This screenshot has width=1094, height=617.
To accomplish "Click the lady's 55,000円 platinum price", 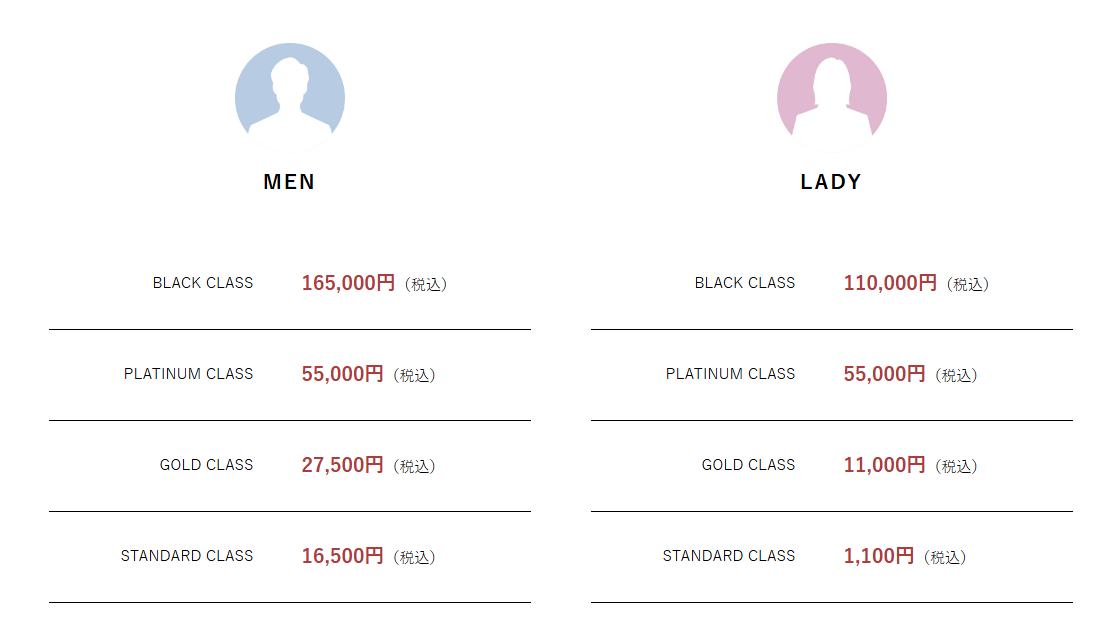I will (x=884, y=374).
